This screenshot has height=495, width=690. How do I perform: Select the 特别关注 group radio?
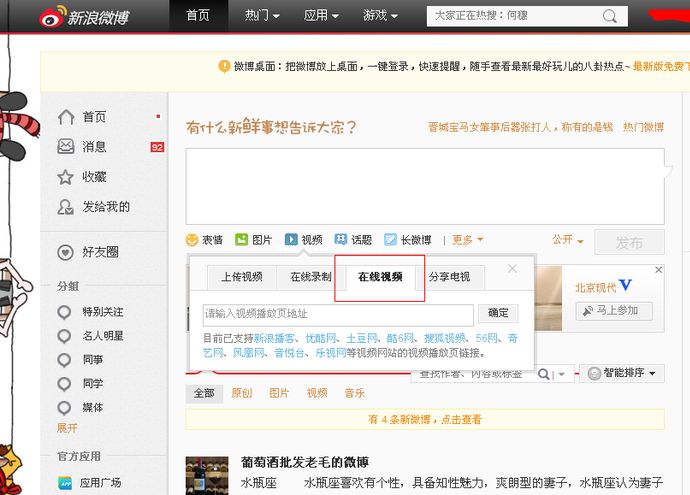tap(65, 312)
